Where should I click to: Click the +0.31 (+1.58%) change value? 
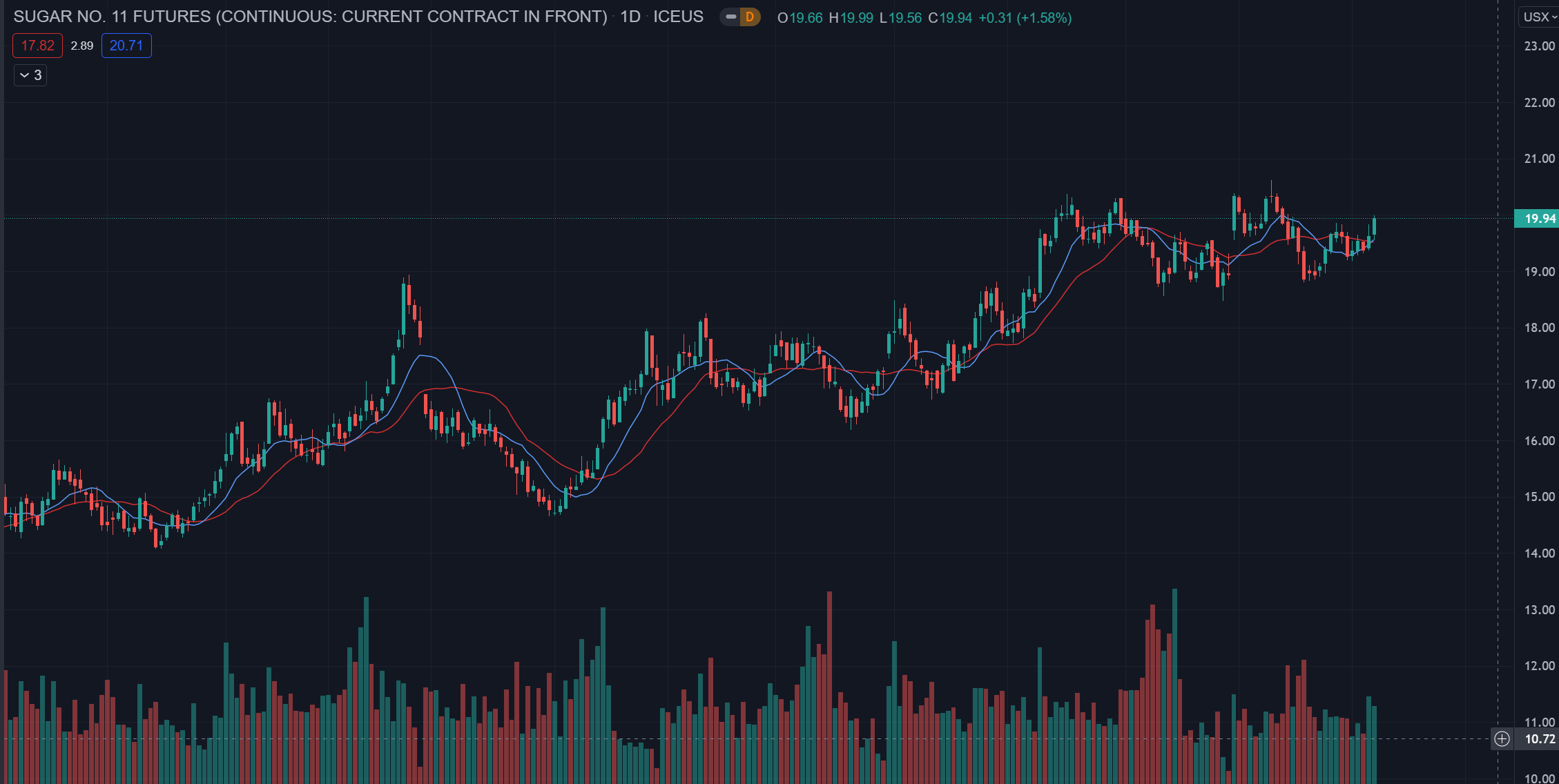(1025, 18)
